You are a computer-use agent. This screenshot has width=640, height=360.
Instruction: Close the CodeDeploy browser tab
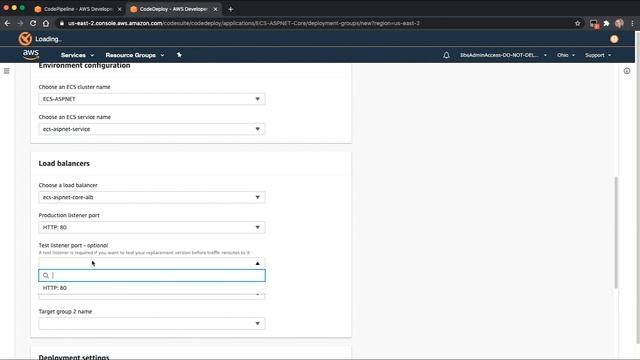[216, 9]
